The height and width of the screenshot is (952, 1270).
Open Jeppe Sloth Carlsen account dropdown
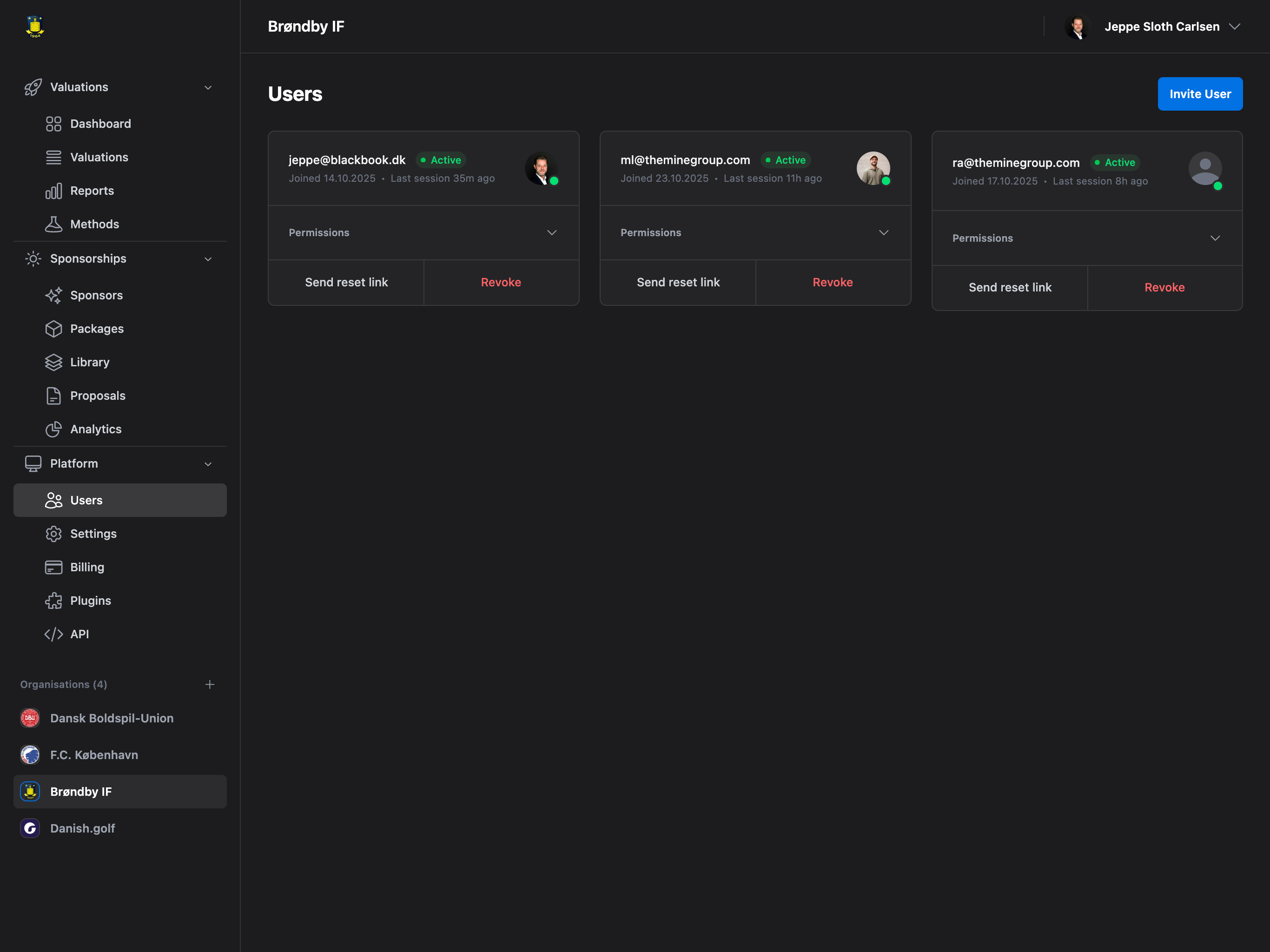click(x=1234, y=26)
